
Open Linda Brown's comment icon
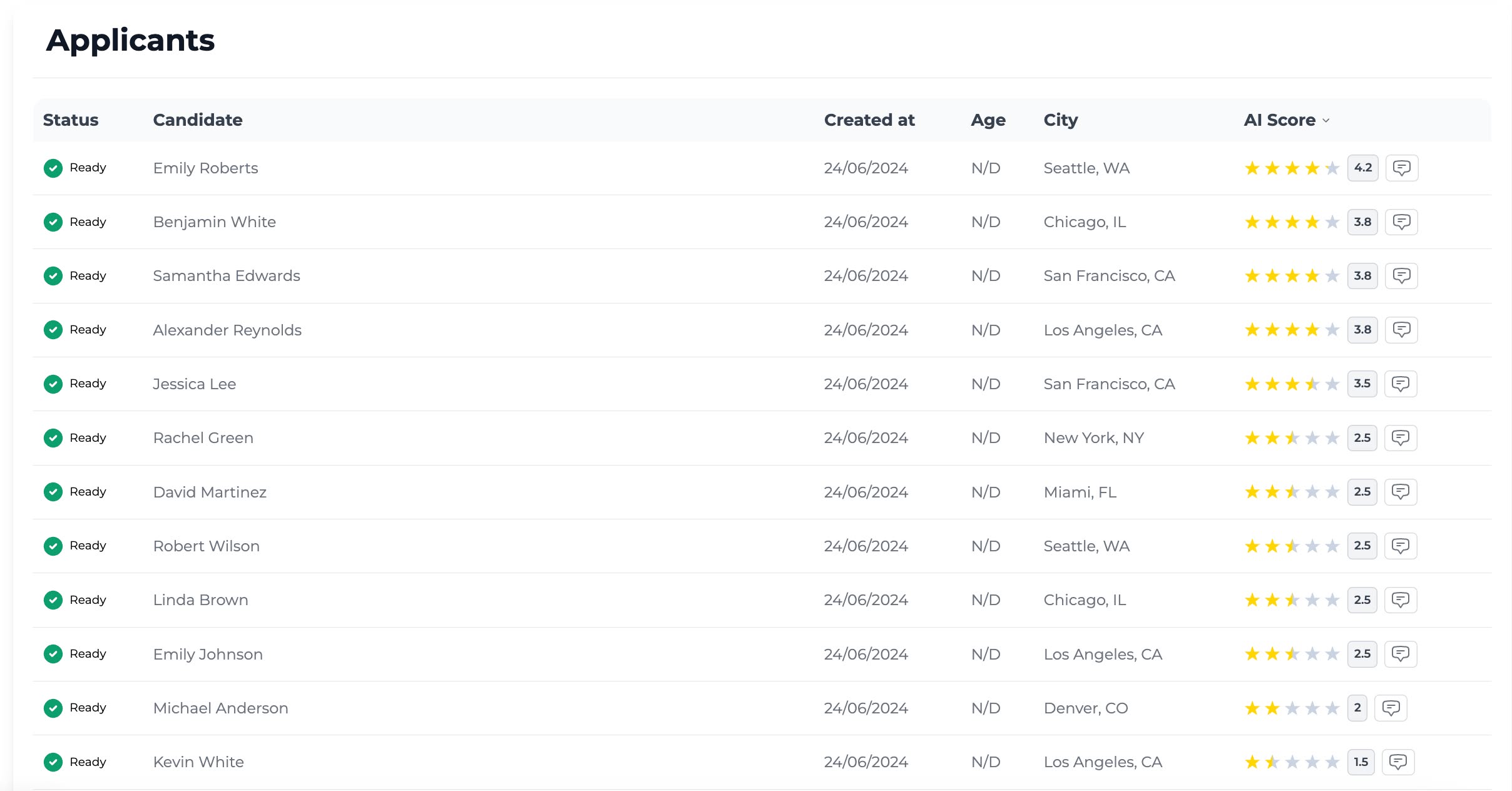(1400, 600)
